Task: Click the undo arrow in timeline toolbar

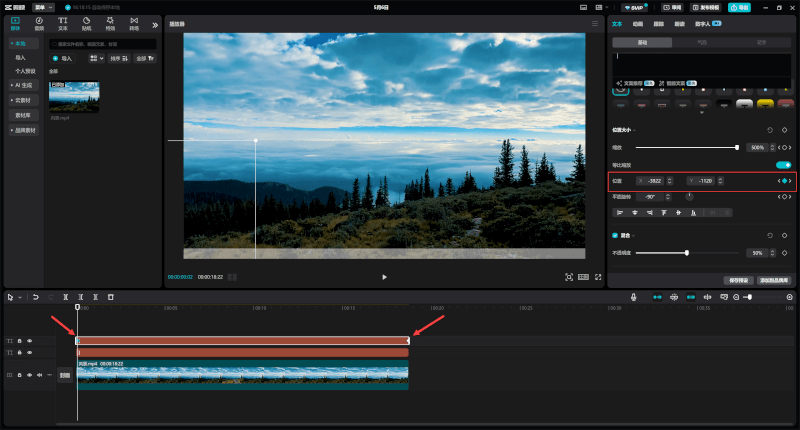Action: tap(36, 297)
